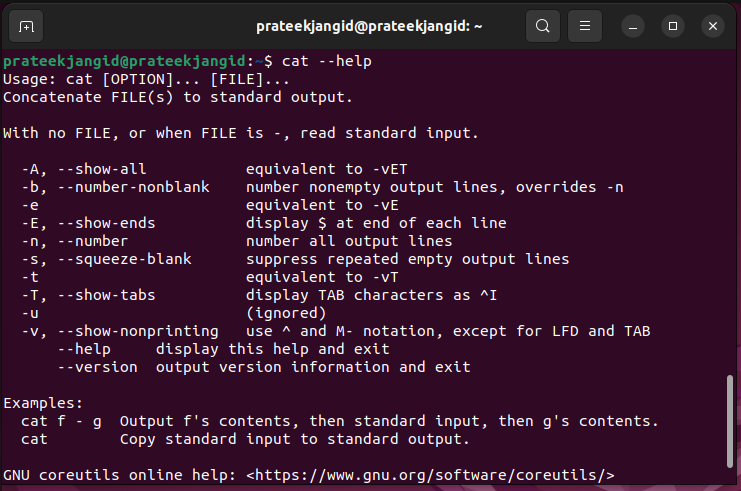
Task: Click the terminal vertical scrollbar thumb
Action: (x=730, y=422)
